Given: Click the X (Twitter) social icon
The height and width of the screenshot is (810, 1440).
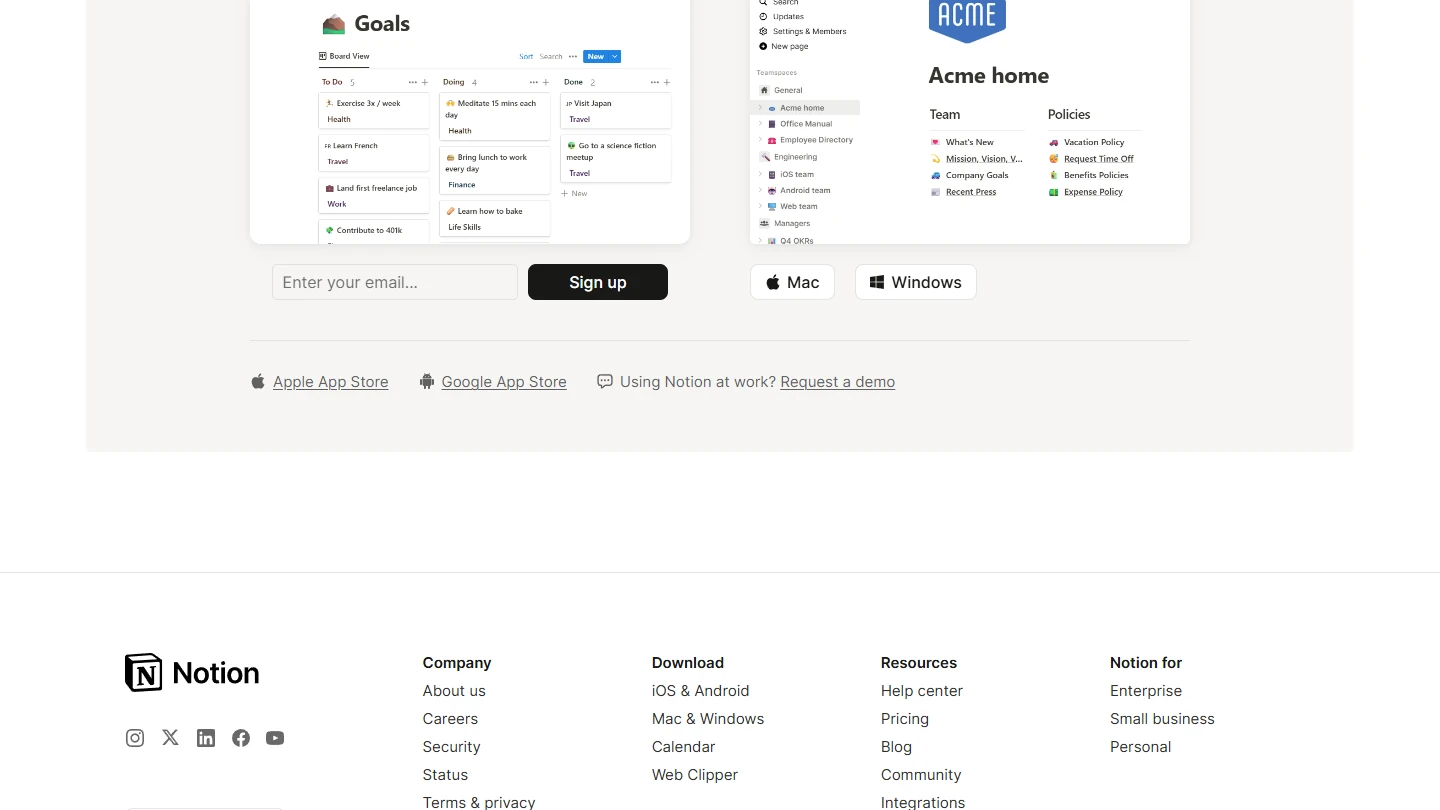Looking at the screenshot, I should pos(171,738).
